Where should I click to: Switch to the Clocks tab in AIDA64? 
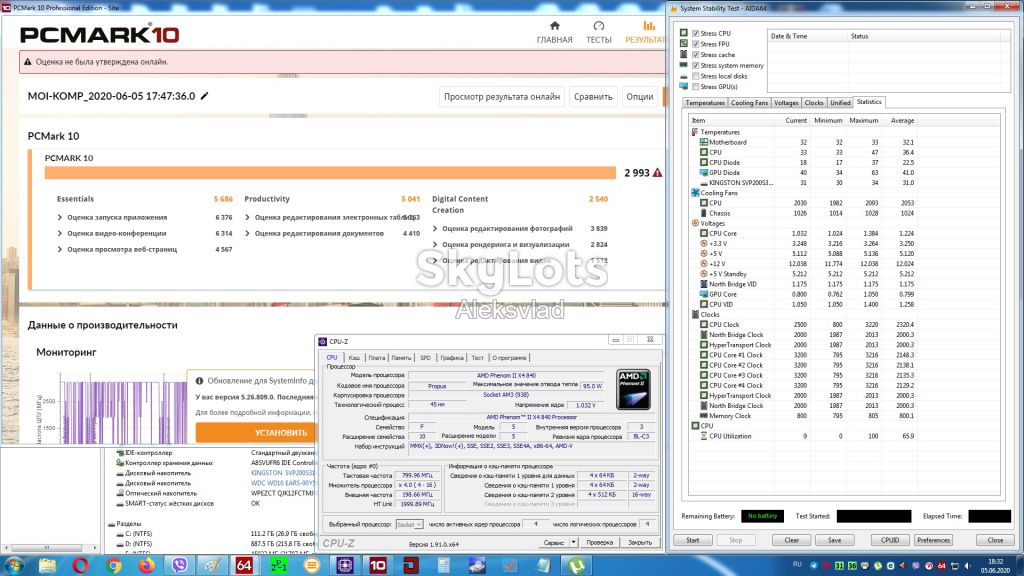[814, 103]
